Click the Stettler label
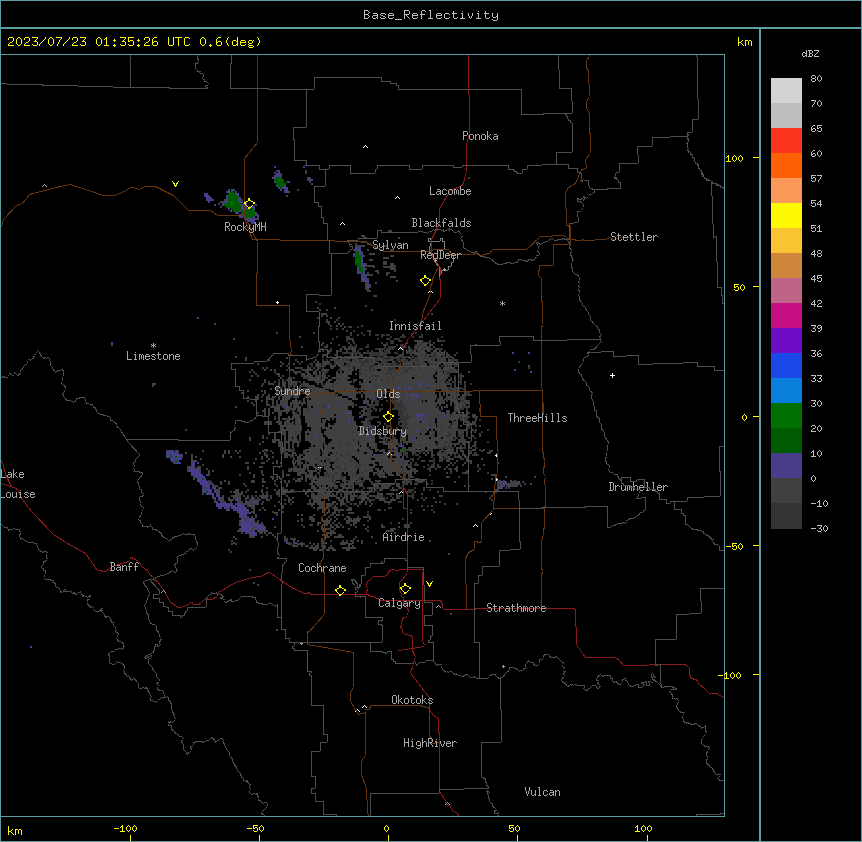The height and width of the screenshot is (842, 862). click(634, 237)
